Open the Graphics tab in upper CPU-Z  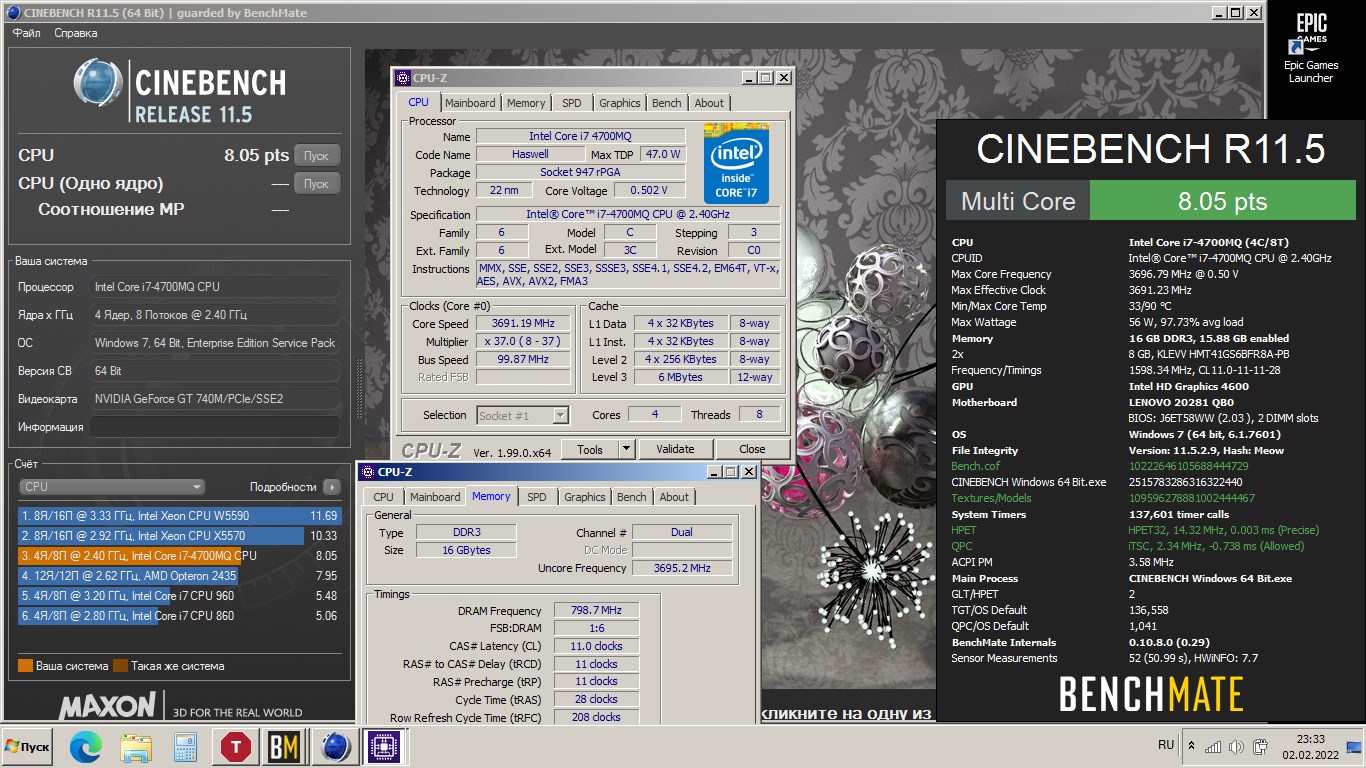click(620, 103)
